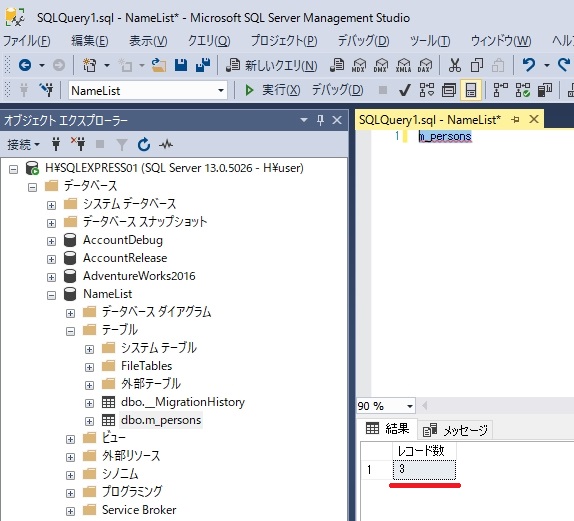Switch to the 結果 tab
Image resolution: width=574 pixels, height=521 pixels.
pos(387,428)
